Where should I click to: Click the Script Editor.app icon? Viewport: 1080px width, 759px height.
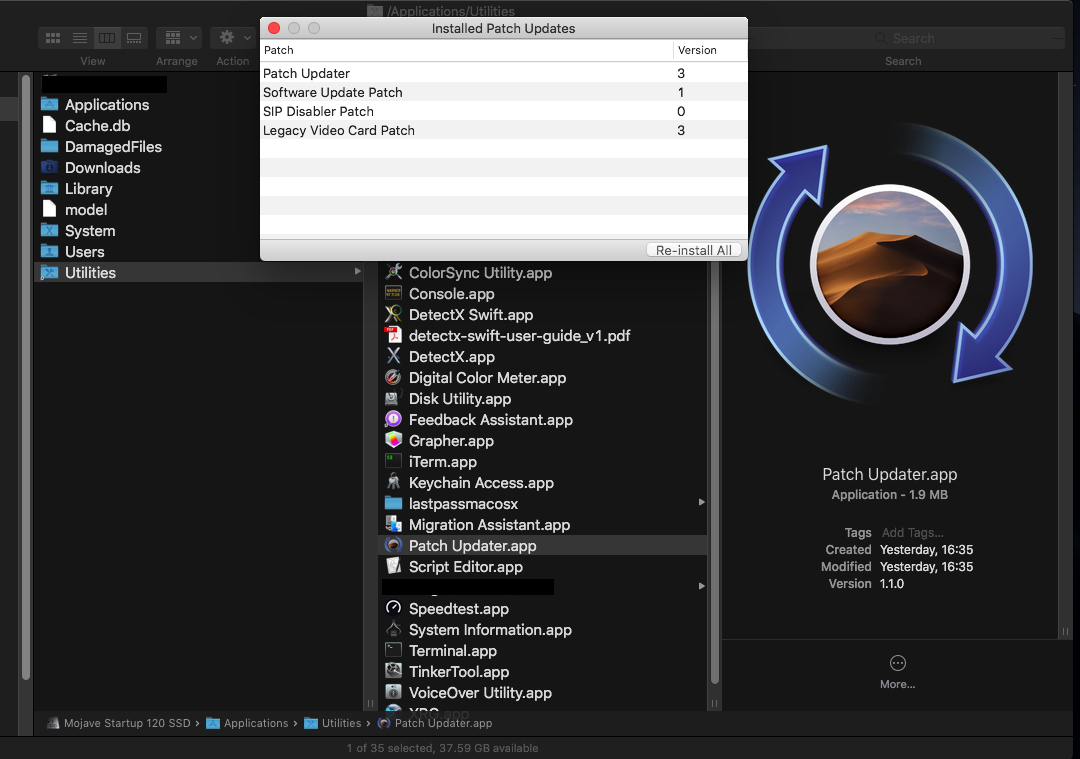(x=393, y=566)
